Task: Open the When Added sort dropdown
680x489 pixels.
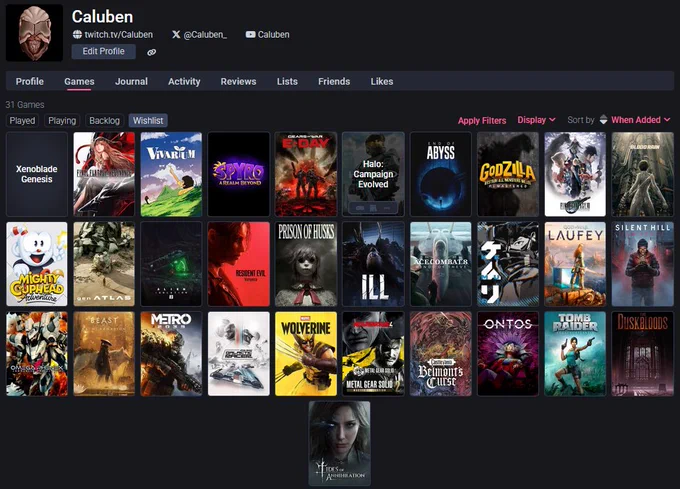Action: pos(641,120)
